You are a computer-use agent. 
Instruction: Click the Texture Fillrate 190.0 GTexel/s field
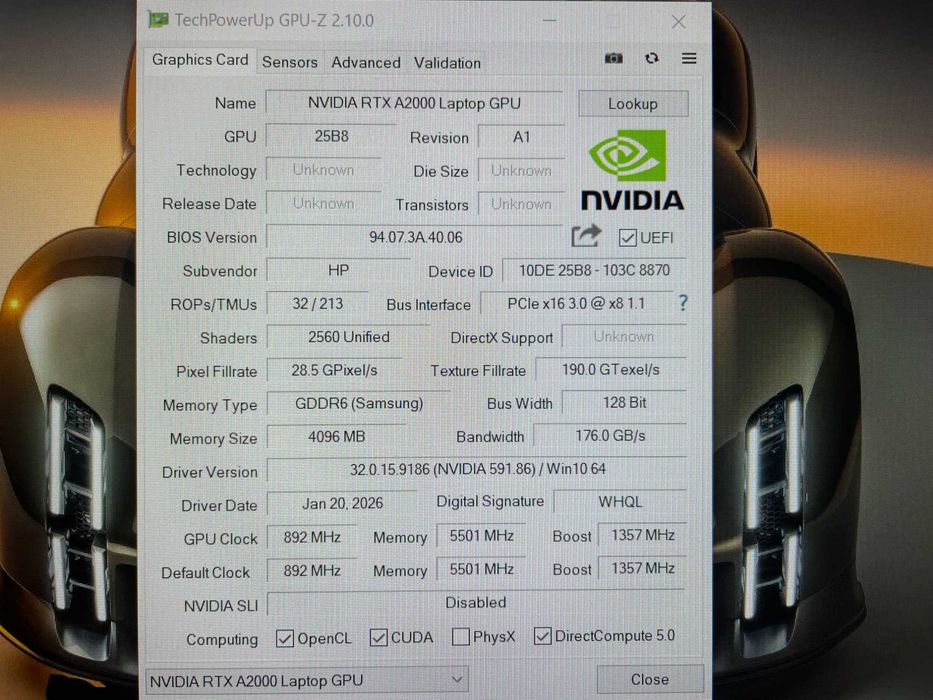(611, 370)
